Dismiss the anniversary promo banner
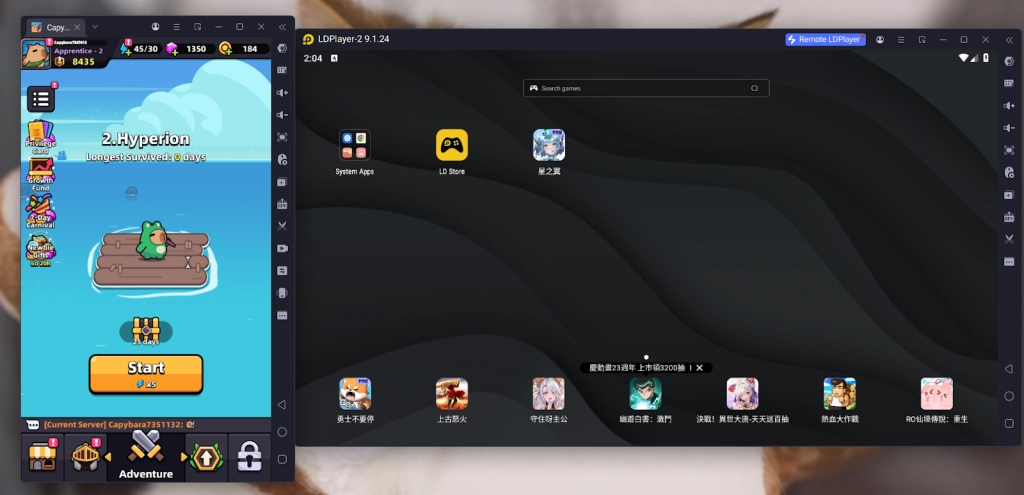This screenshot has height=495, width=1024. pos(699,368)
